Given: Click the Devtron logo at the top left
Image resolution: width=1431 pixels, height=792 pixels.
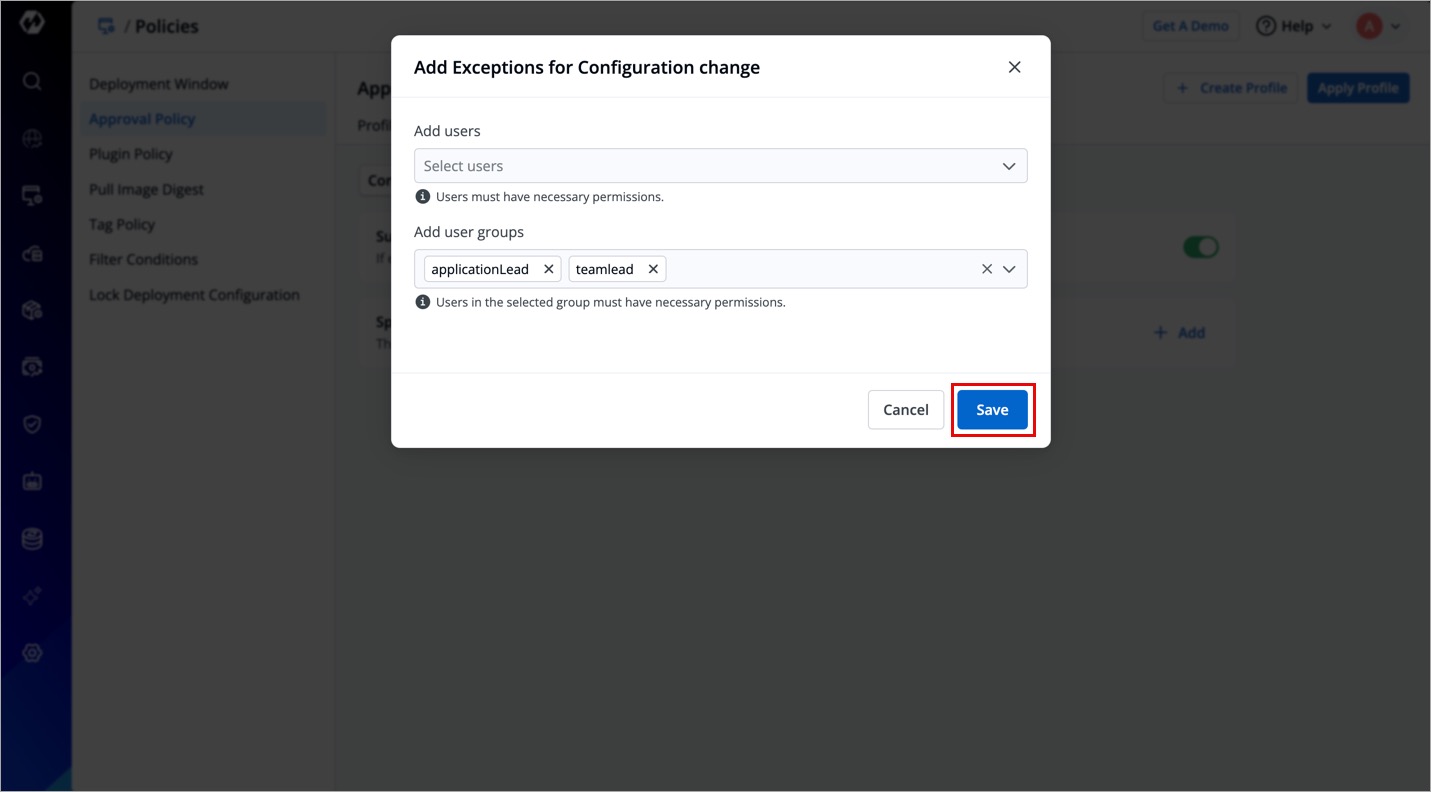Looking at the screenshot, I should (x=32, y=25).
